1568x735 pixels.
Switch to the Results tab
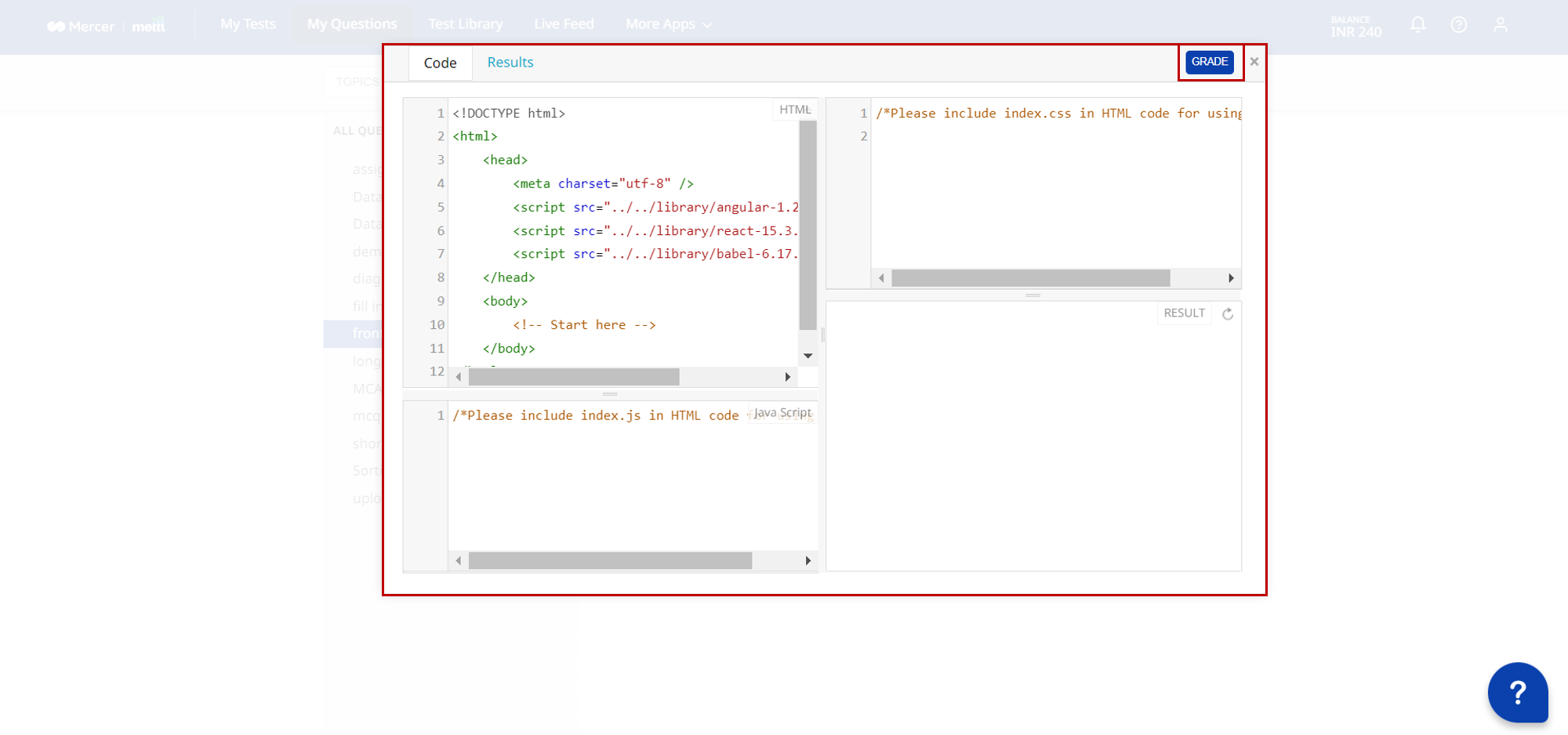click(510, 63)
